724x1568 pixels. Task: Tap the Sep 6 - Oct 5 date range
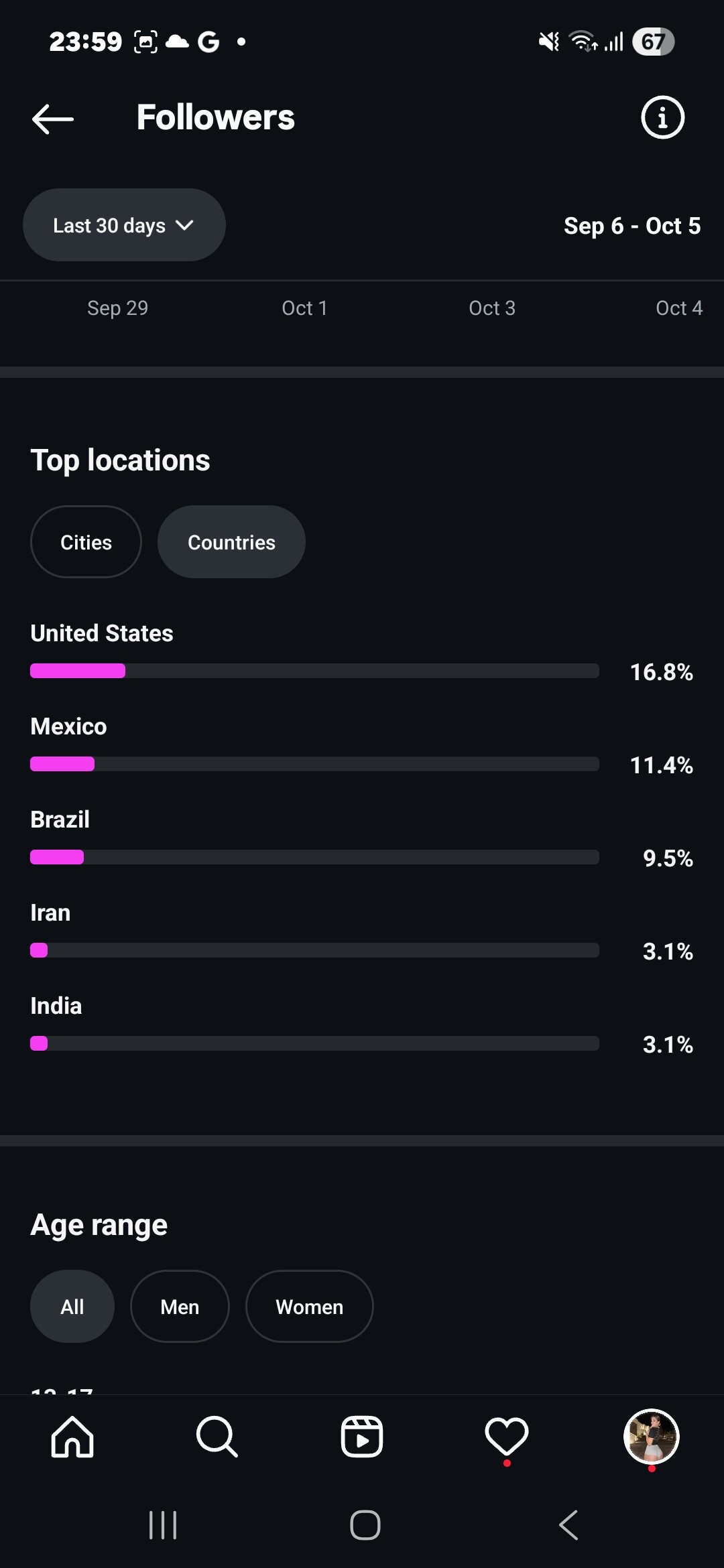631,226
